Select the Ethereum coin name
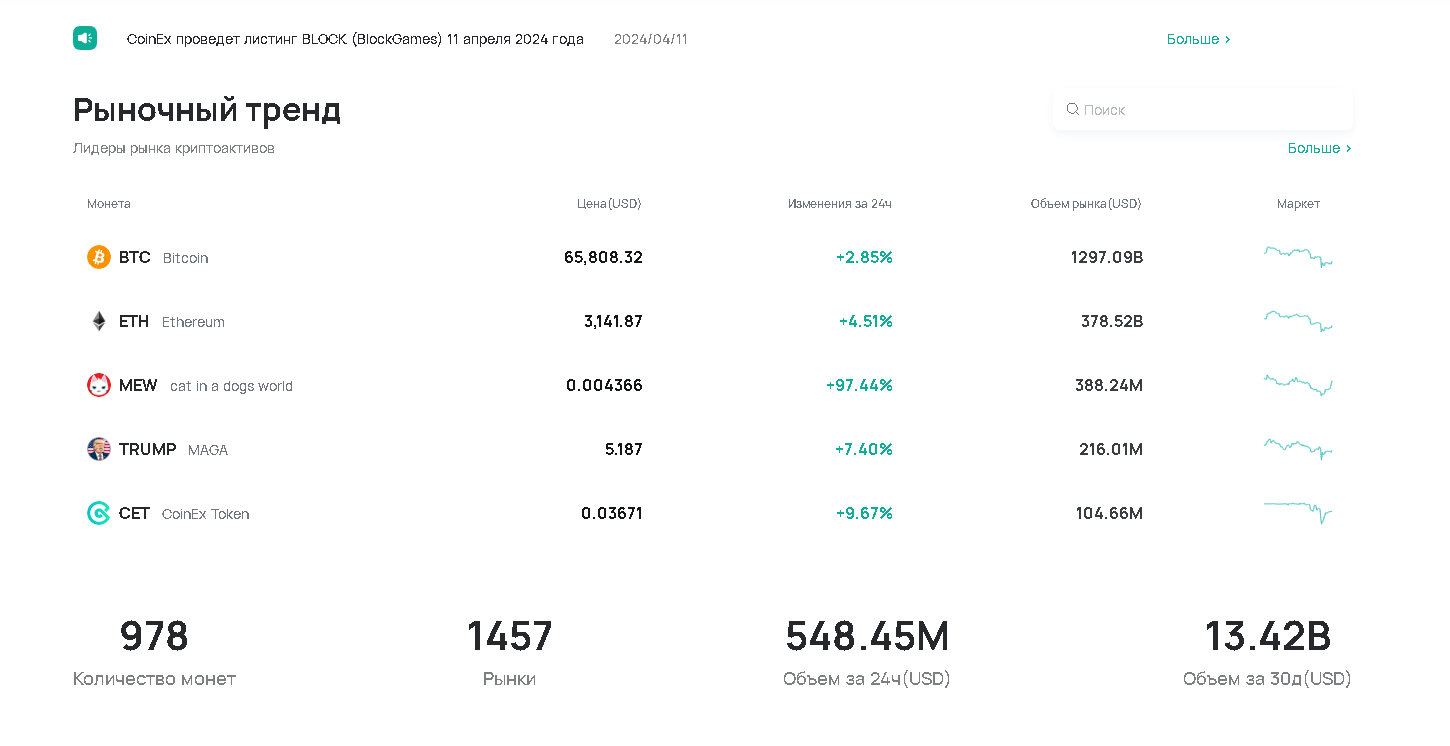The height and width of the screenshot is (746, 1450). click(193, 322)
